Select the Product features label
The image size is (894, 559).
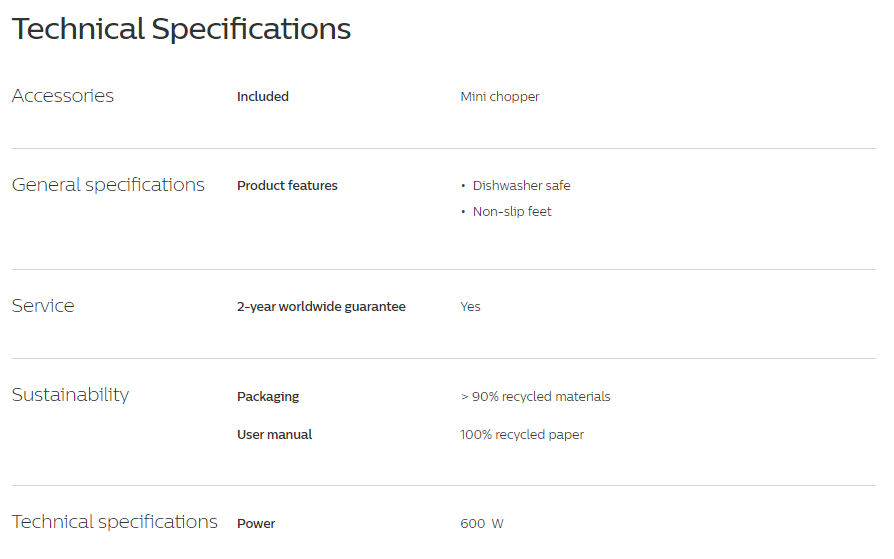[287, 185]
